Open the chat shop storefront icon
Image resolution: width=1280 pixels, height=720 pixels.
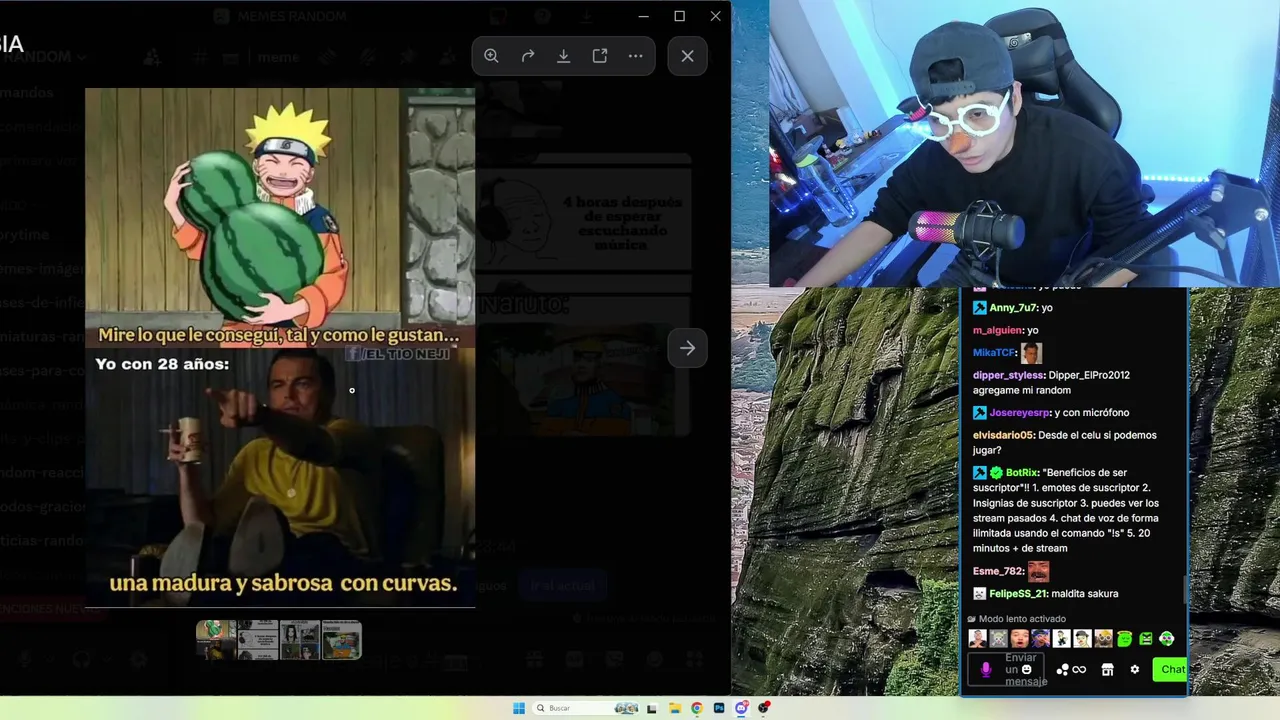click(1107, 670)
